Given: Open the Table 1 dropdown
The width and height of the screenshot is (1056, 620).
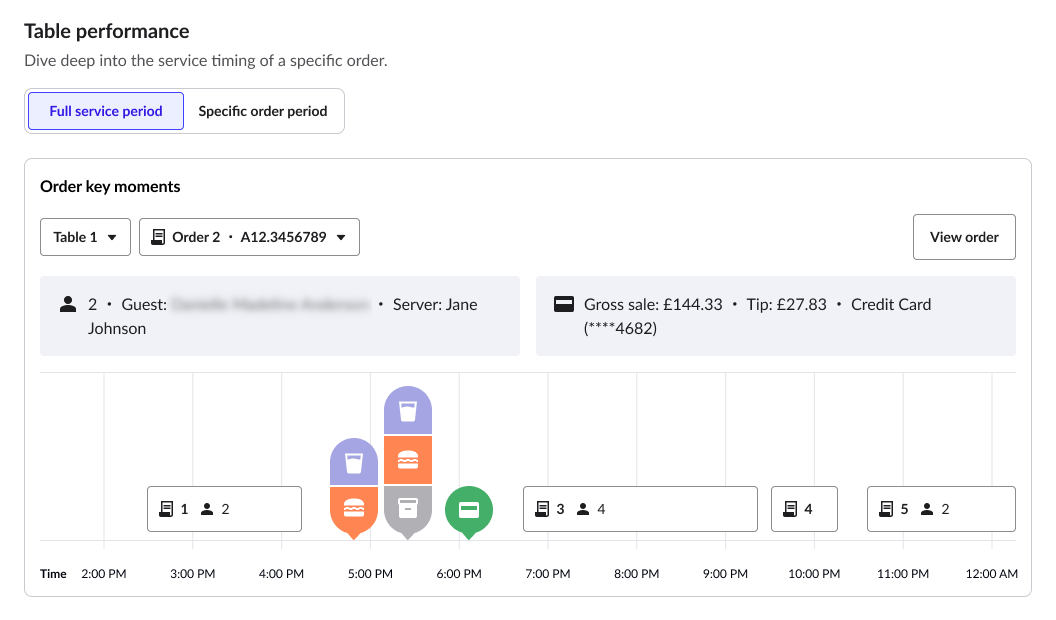Looking at the screenshot, I should tap(85, 237).
